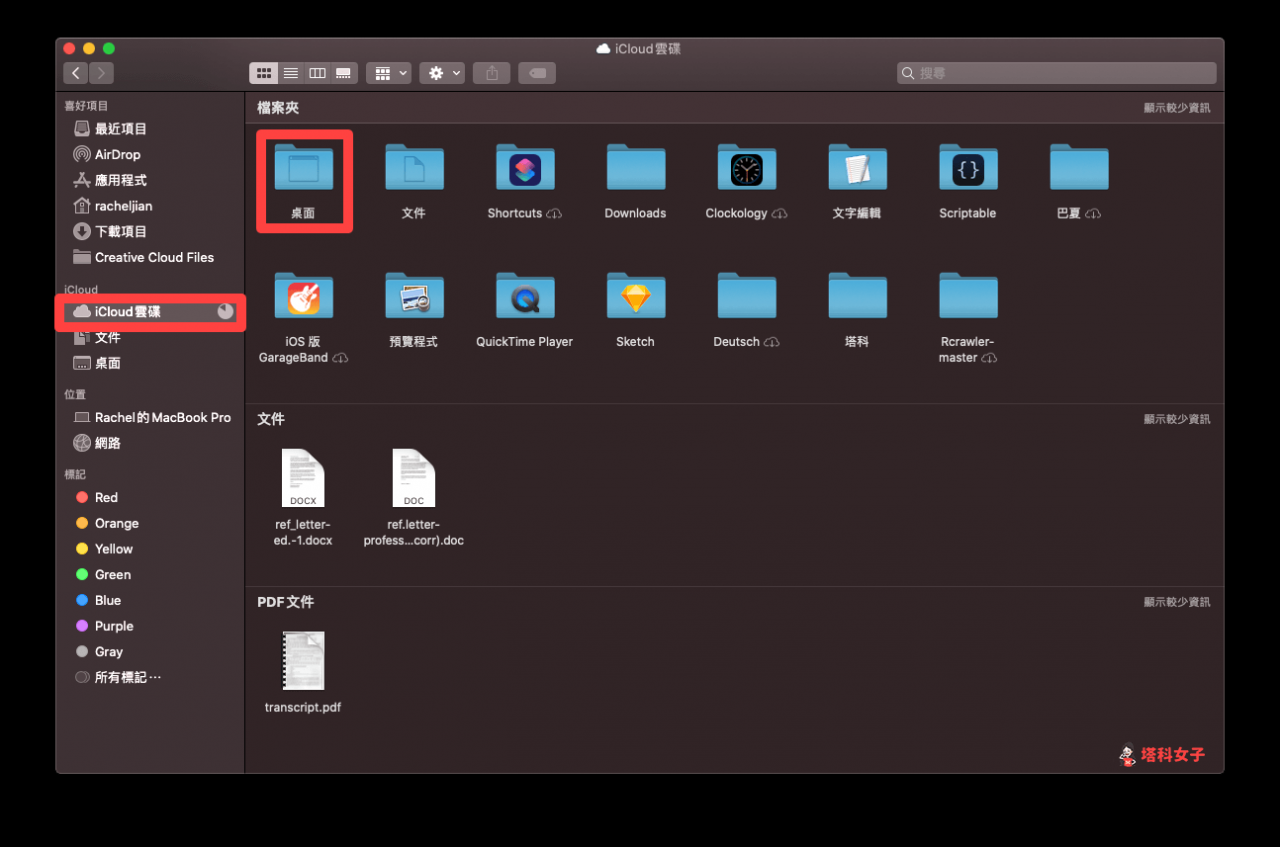Image resolution: width=1280 pixels, height=847 pixels.
Task: Download Deutsch via its cloud icon
Action: tap(772, 342)
